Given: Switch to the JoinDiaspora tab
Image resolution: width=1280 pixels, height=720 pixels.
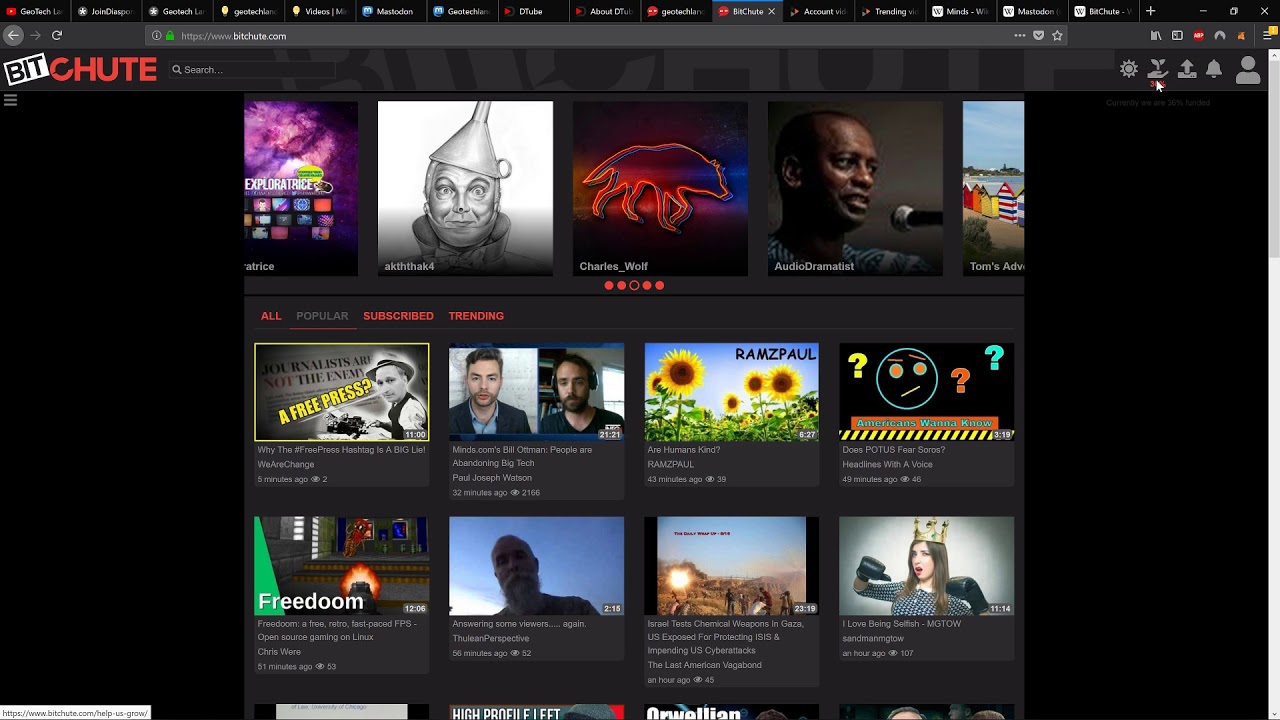Looking at the screenshot, I should pyautogui.click(x=104, y=12).
